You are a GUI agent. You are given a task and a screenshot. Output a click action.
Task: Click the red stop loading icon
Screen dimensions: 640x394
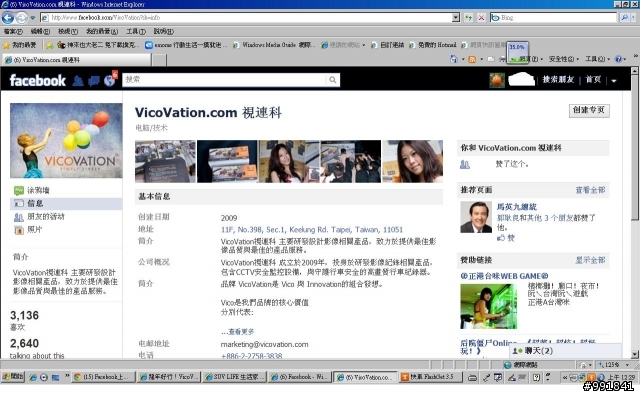pyautogui.click(x=481, y=18)
